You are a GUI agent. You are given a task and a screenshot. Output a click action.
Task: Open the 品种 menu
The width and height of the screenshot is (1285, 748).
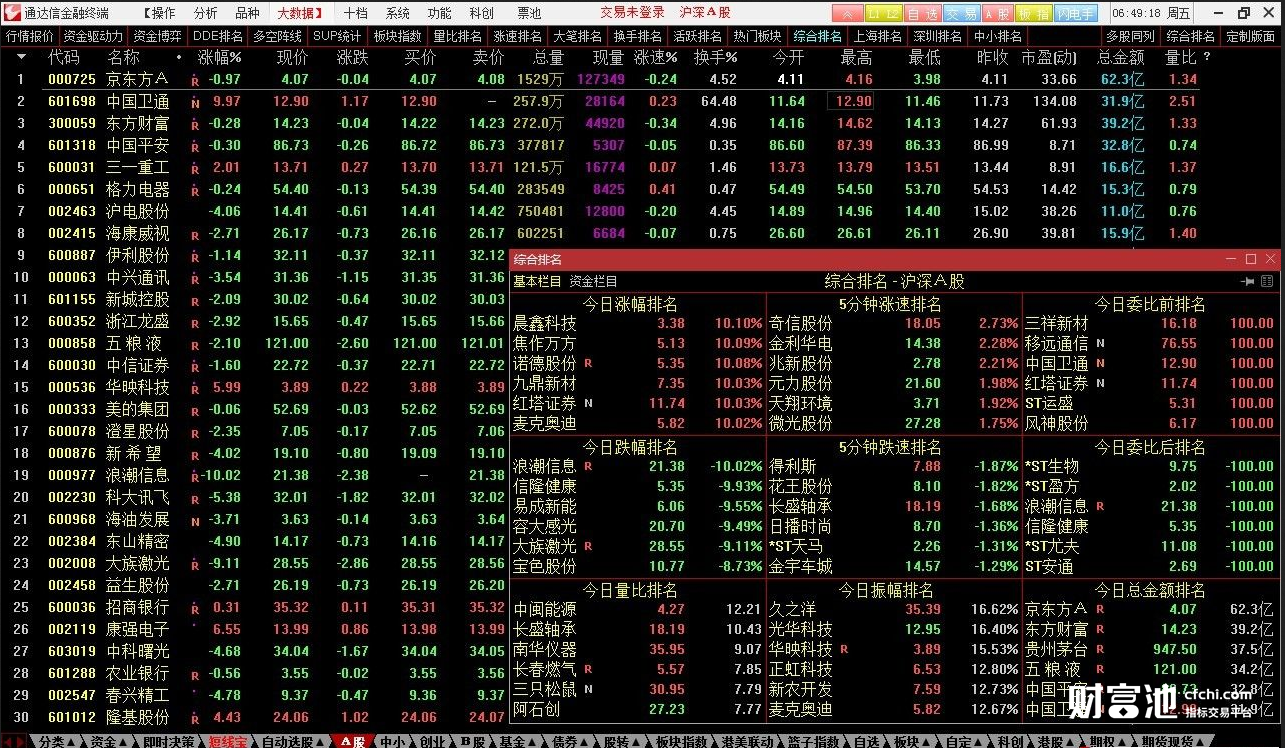pos(246,13)
